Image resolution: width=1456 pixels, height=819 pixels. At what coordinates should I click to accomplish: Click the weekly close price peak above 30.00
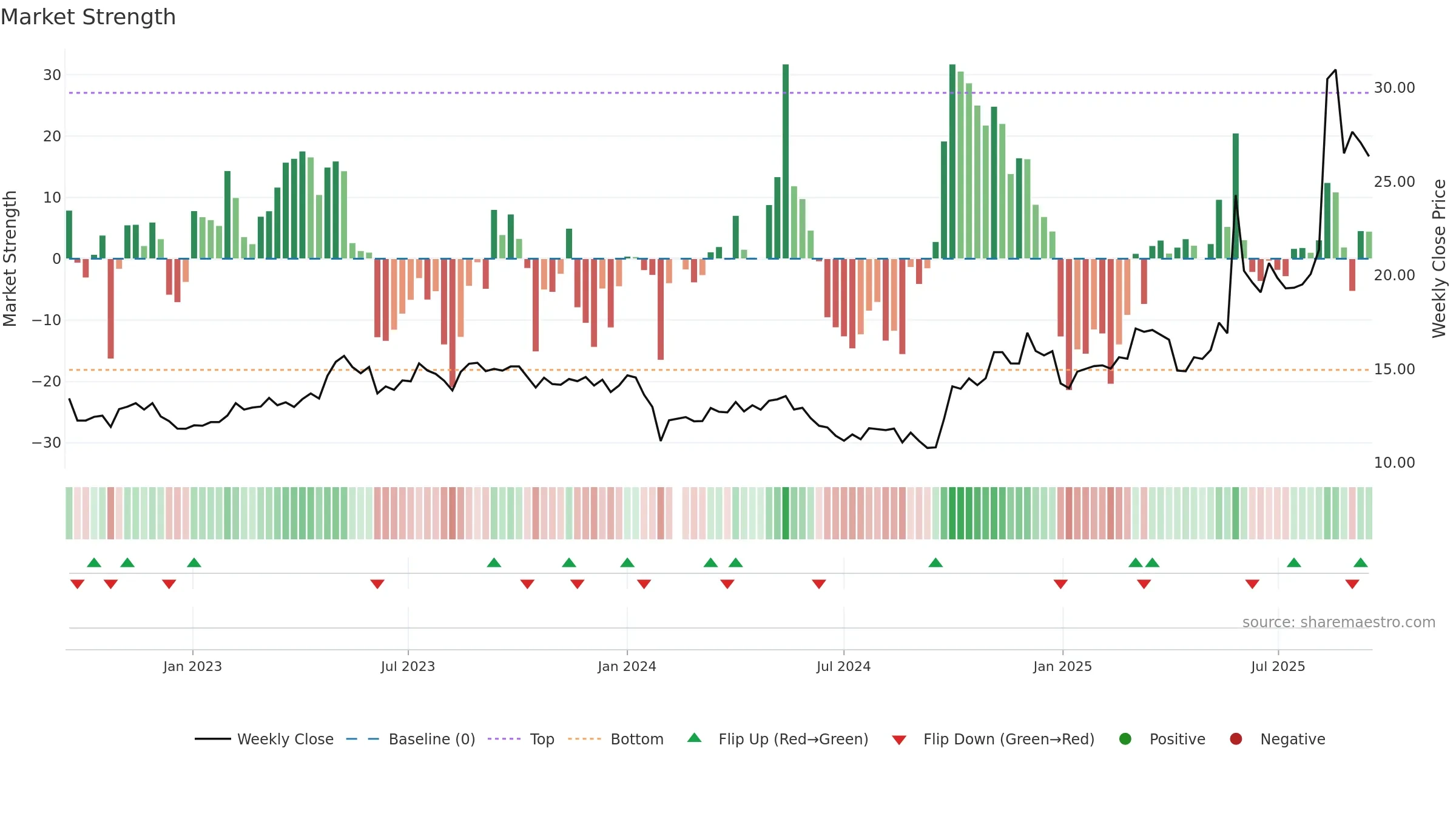point(1335,70)
